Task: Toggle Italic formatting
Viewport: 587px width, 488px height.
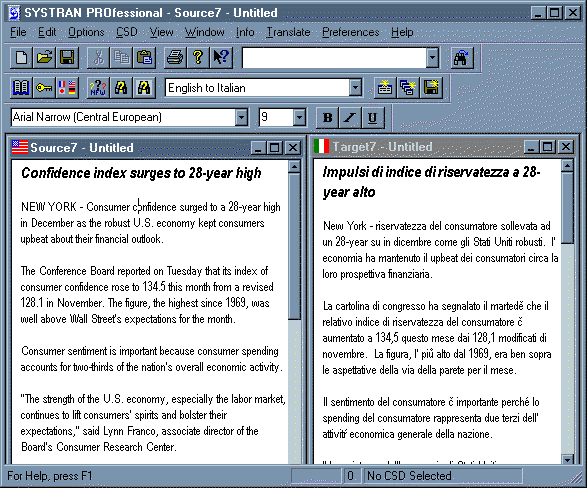Action: coord(350,118)
